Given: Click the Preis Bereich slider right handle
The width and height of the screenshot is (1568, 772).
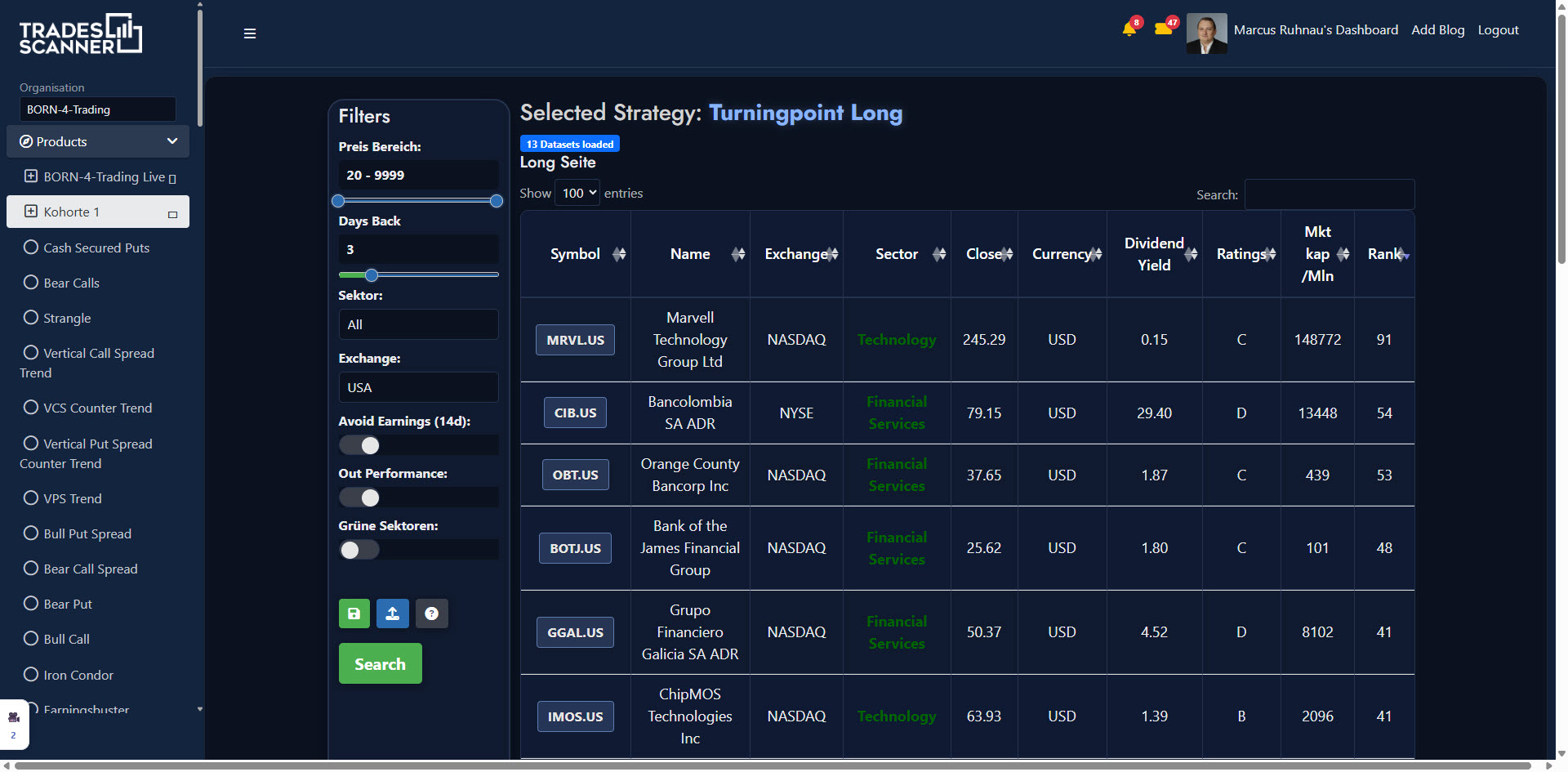Looking at the screenshot, I should coord(496,201).
